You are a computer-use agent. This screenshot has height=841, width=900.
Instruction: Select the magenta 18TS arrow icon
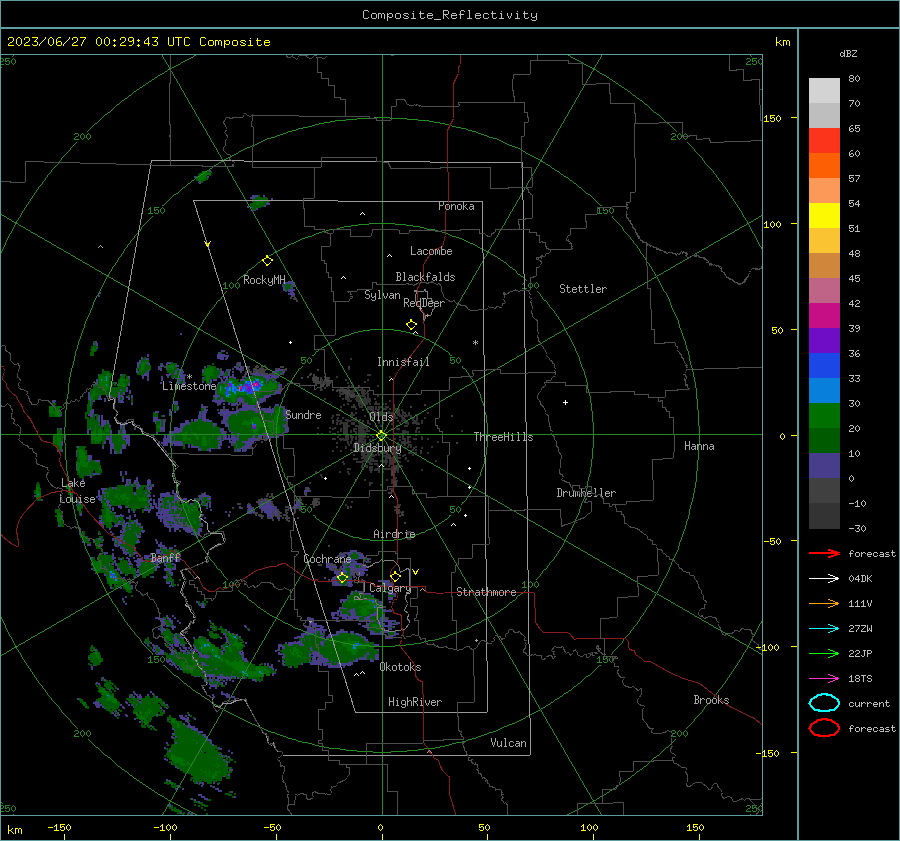tap(824, 679)
